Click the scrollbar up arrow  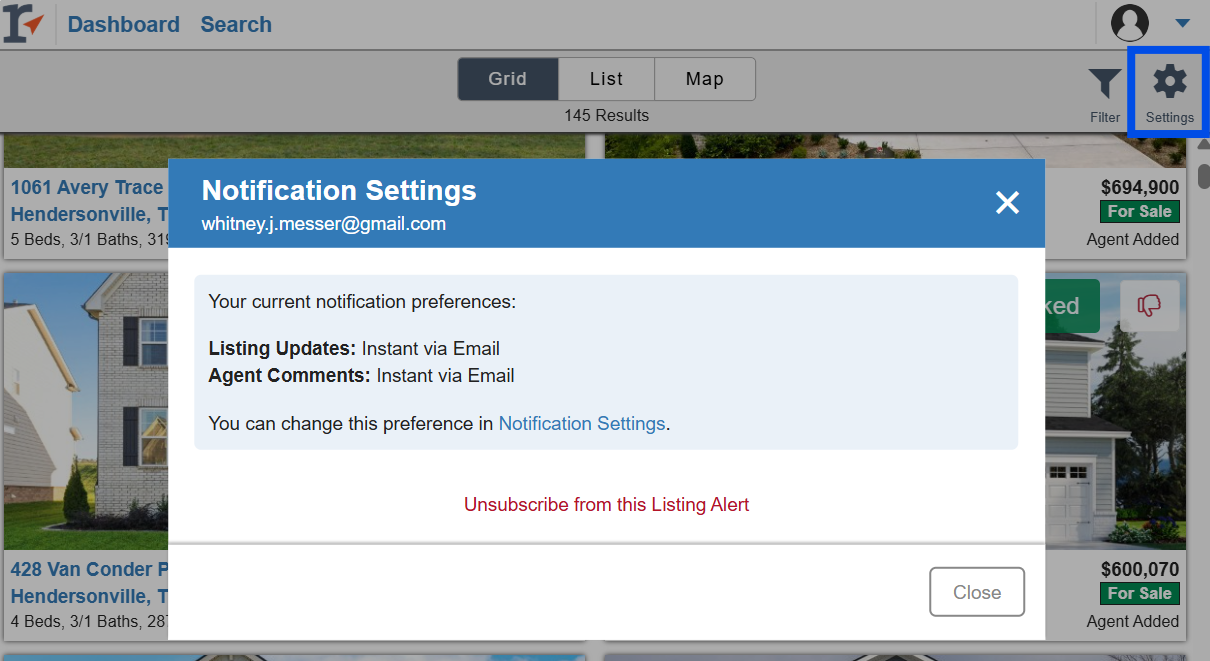[1203, 144]
